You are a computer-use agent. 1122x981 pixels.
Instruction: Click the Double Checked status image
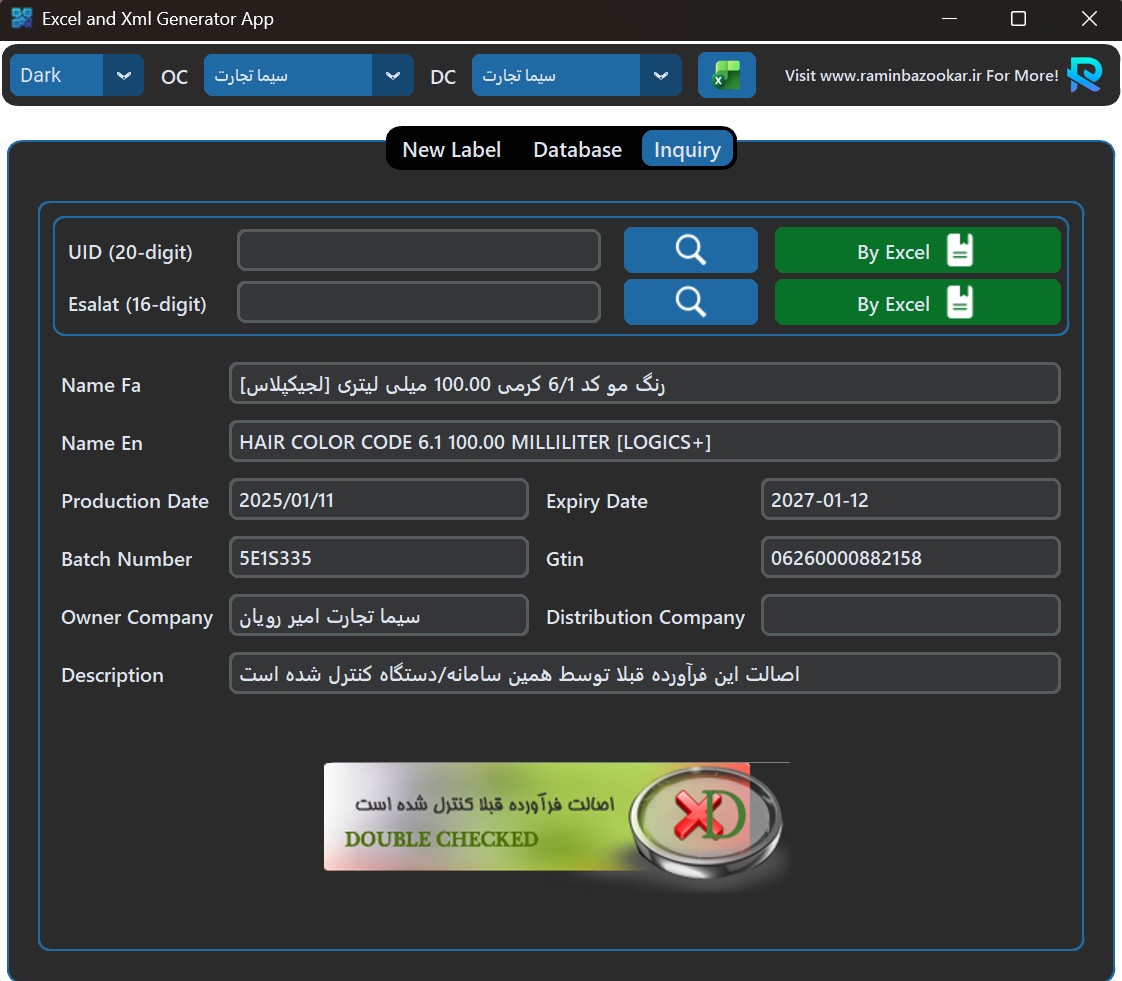(555, 817)
